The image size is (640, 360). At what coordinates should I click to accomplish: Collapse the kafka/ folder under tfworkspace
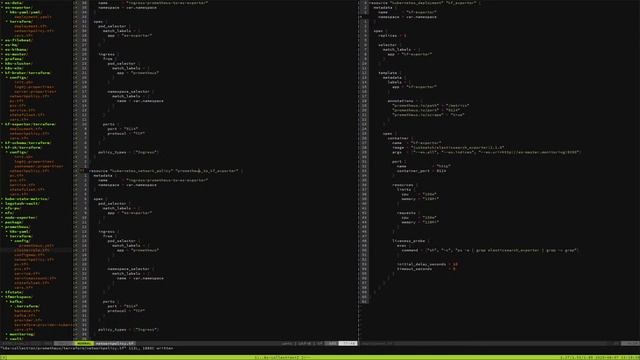click(x=16, y=302)
